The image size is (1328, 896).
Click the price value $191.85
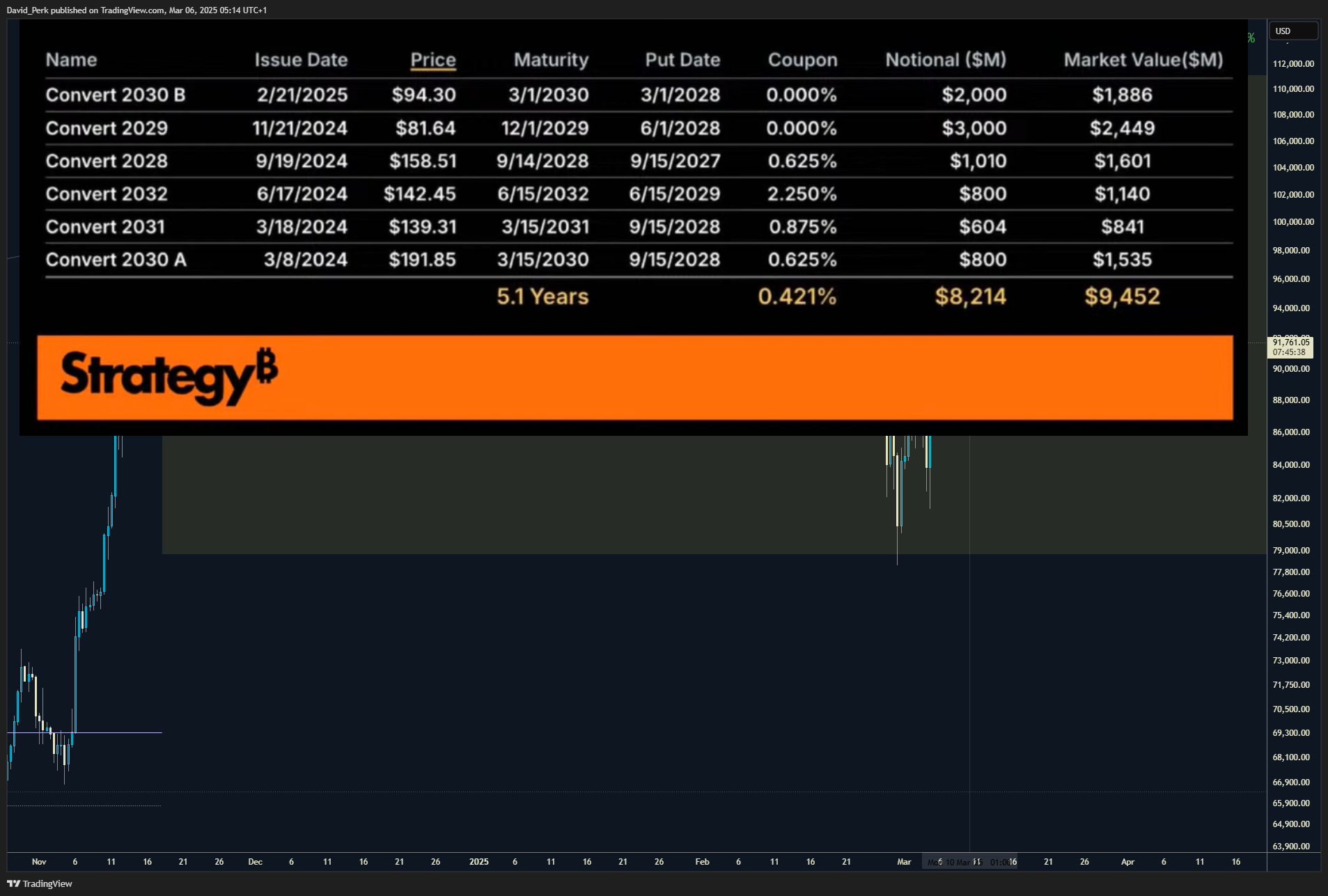click(422, 260)
